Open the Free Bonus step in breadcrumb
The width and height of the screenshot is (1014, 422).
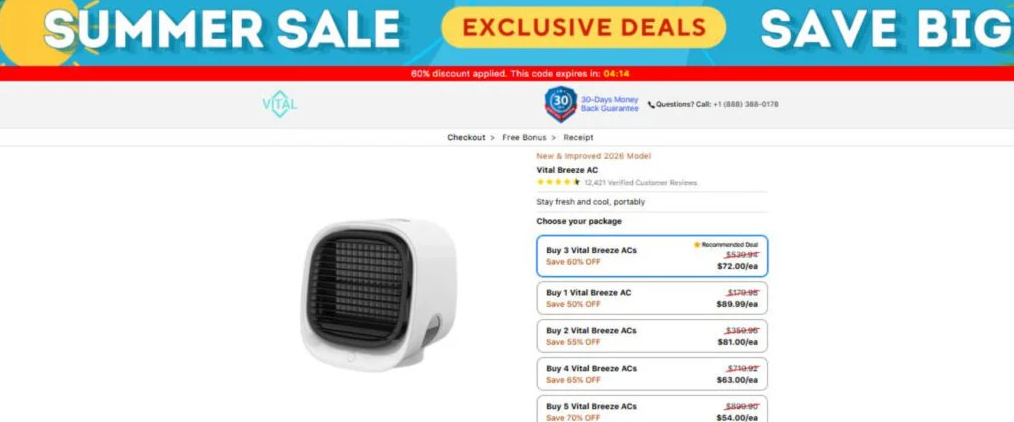524,138
